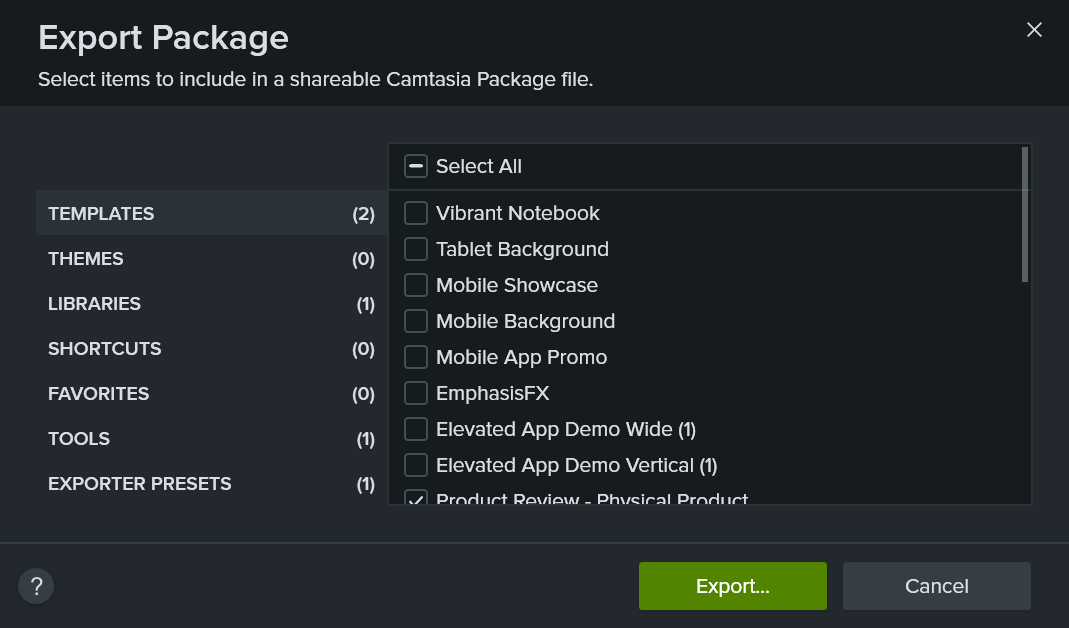Select the Mobile Background template checkbox
Screen dimensions: 1069x628
click(416, 321)
